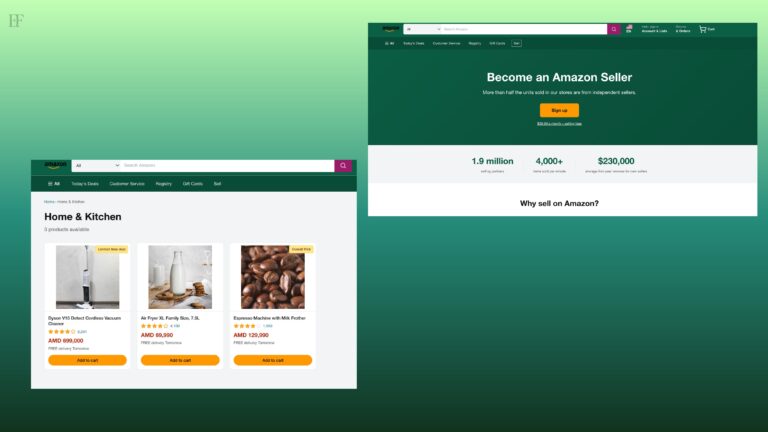Click the orange Sign up button
Image resolution: width=768 pixels, height=432 pixels.
559,110
